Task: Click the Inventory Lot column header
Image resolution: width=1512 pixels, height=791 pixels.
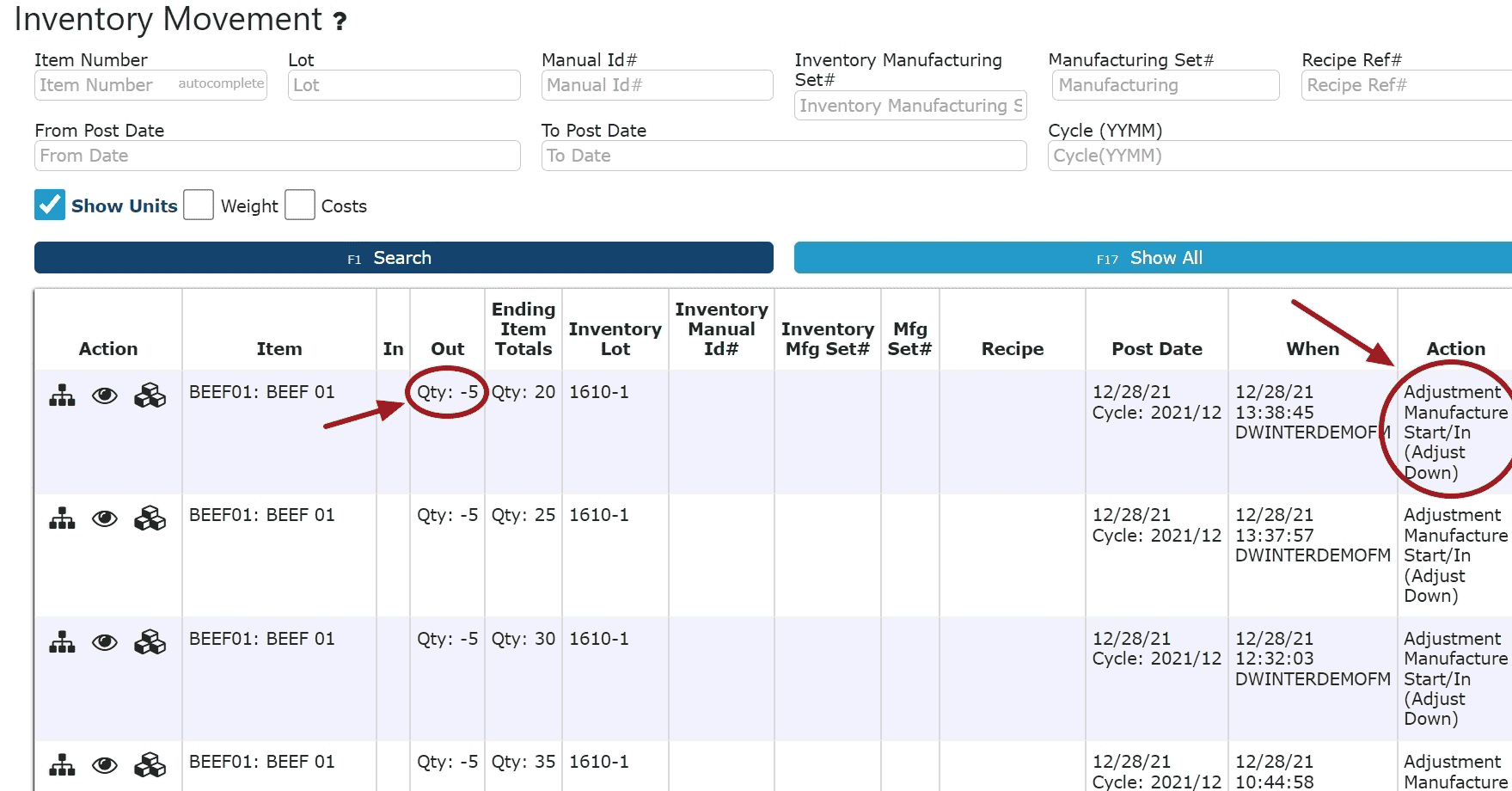Action: click(x=615, y=339)
